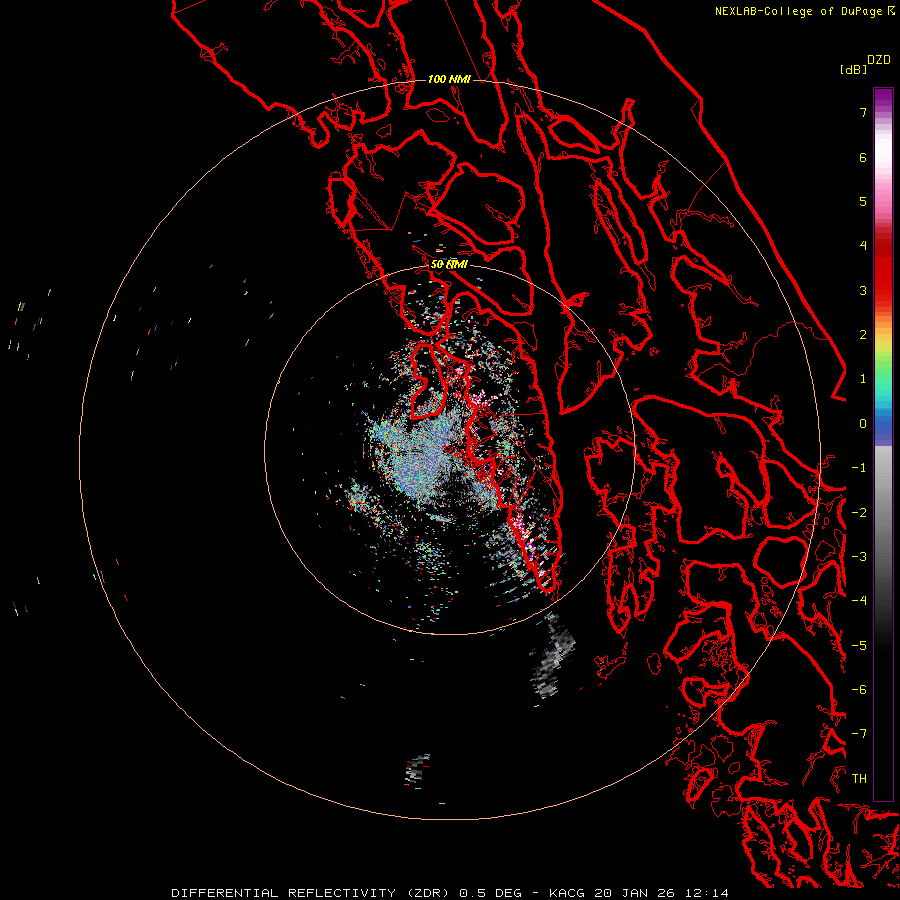This screenshot has height=900, width=900.
Task: Click the small gray echo near the bottom of the 100 NMI ring
Action: (x=417, y=770)
